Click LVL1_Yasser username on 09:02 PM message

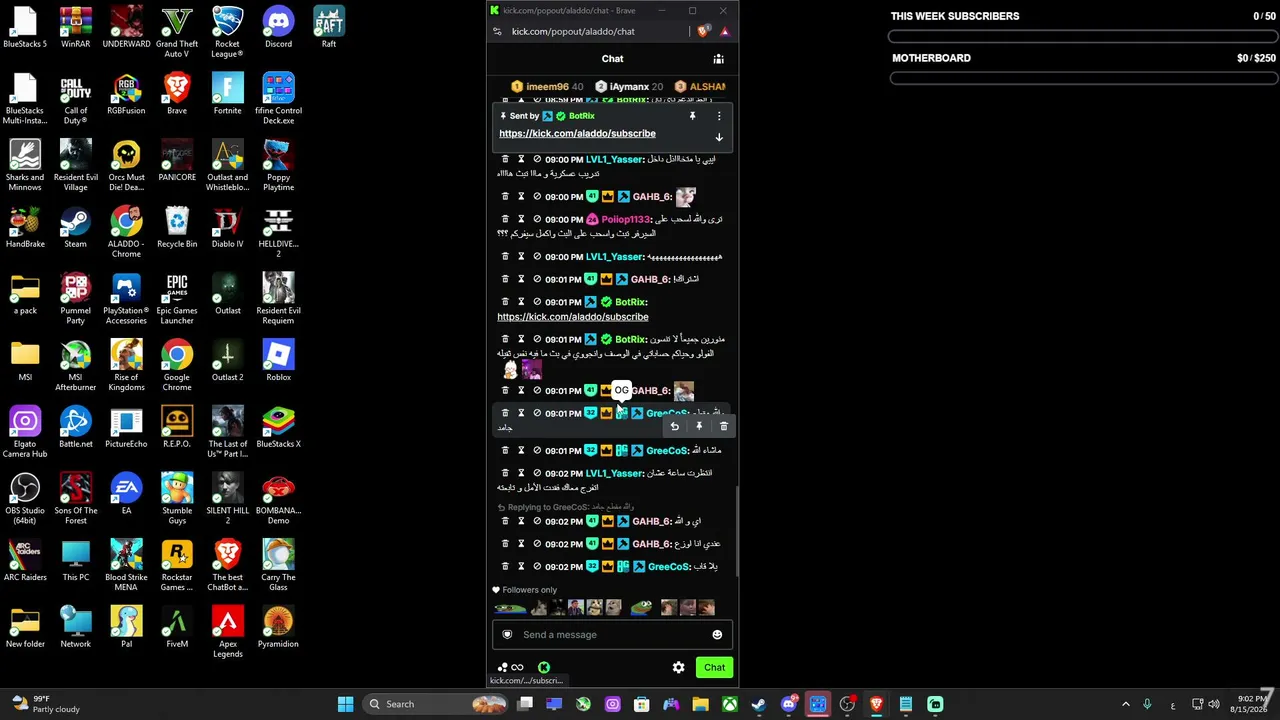pyautogui.click(x=614, y=473)
